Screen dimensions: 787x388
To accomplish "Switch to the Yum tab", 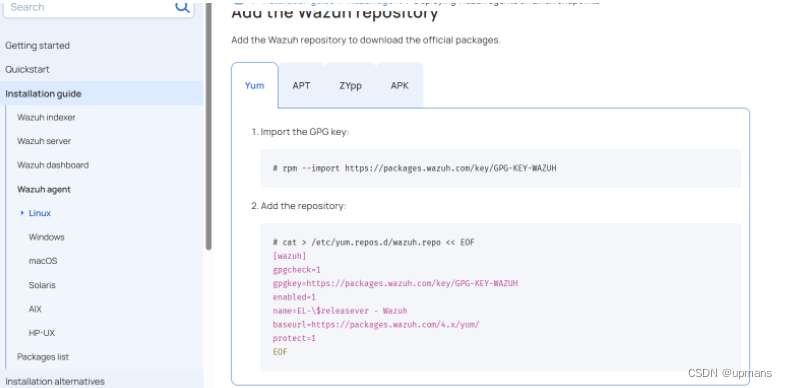I will point(254,85).
